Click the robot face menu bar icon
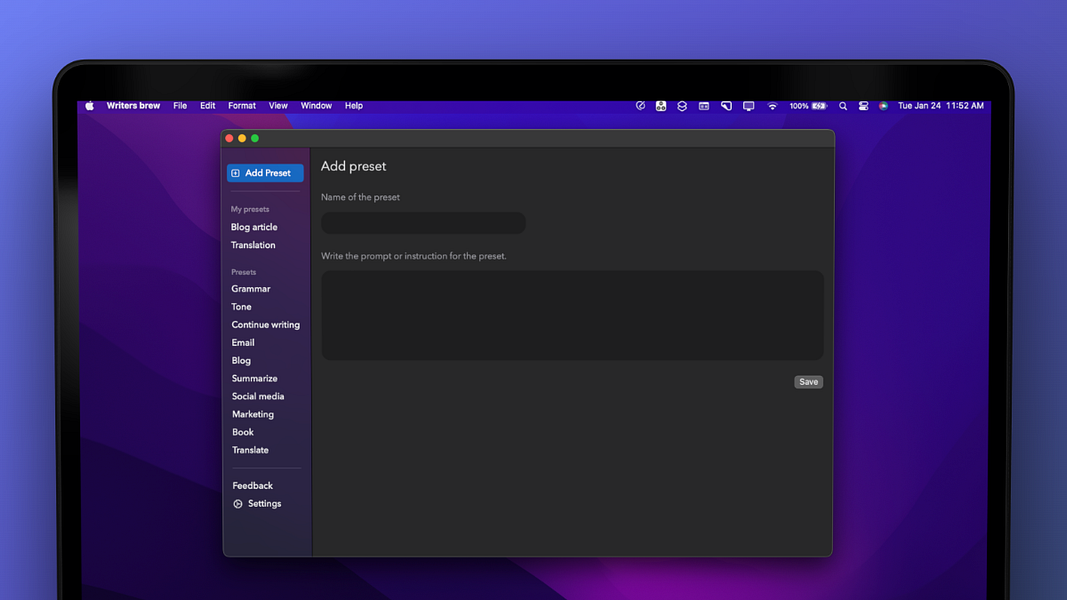This screenshot has width=1067, height=600. click(661, 105)
